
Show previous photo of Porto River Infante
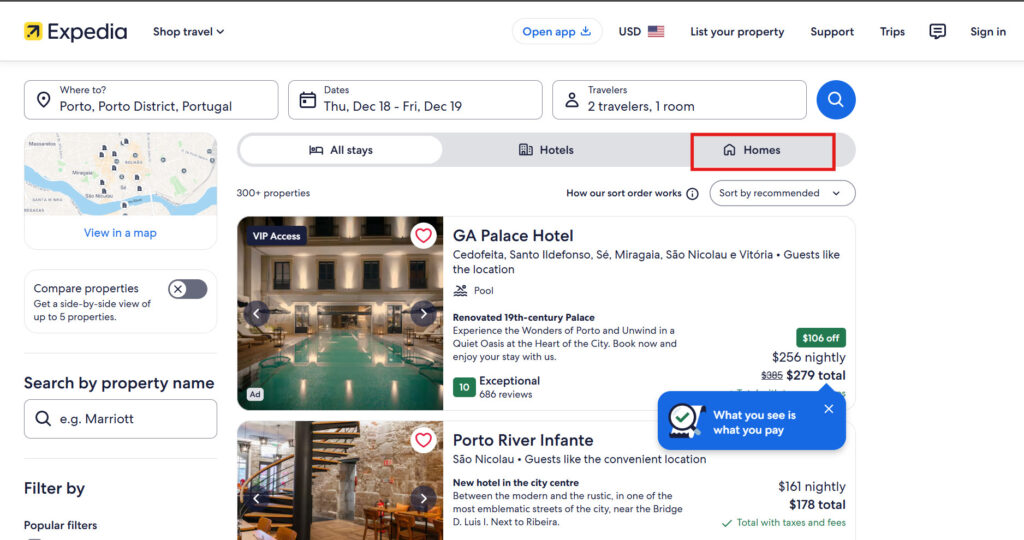click(257, 499)
